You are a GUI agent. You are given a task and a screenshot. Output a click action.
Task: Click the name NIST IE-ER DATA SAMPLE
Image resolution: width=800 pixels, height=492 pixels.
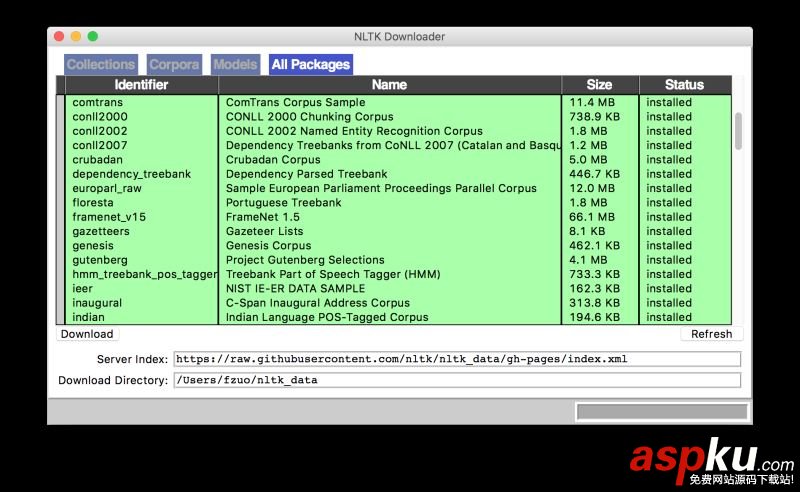tap(295, 288)
